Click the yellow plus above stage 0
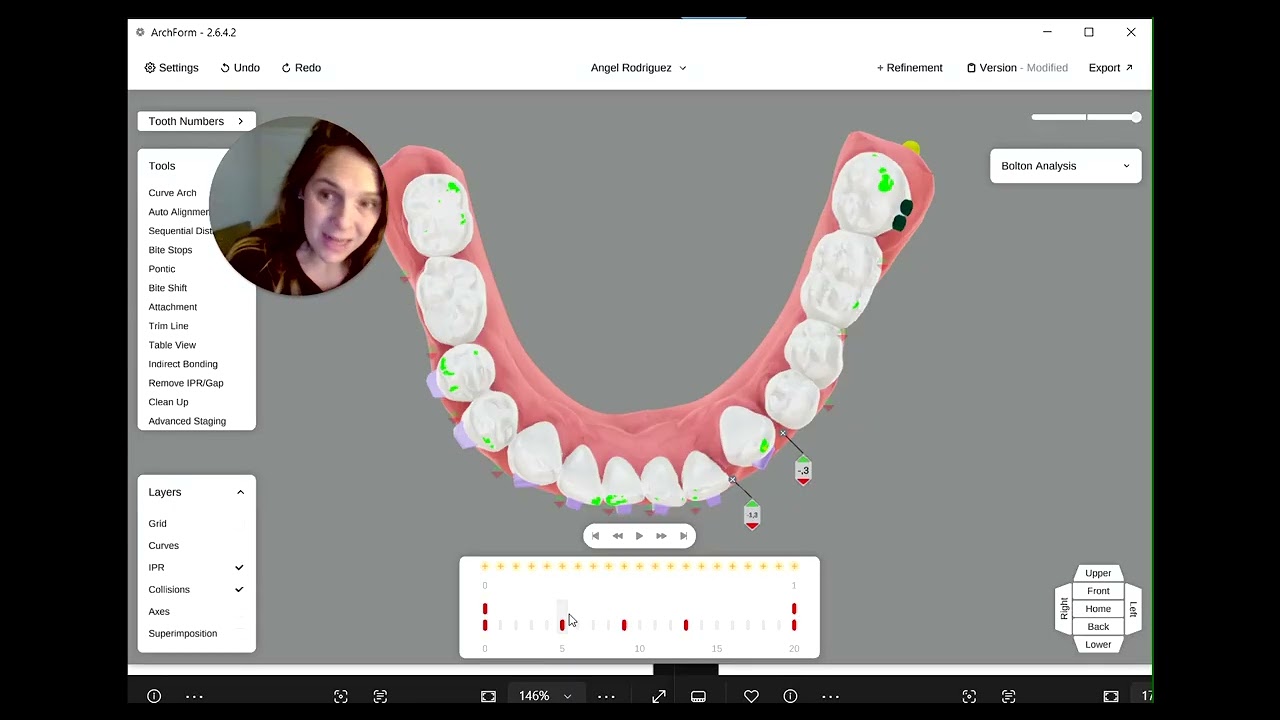1280x720 pixels. tap(485, 566)
